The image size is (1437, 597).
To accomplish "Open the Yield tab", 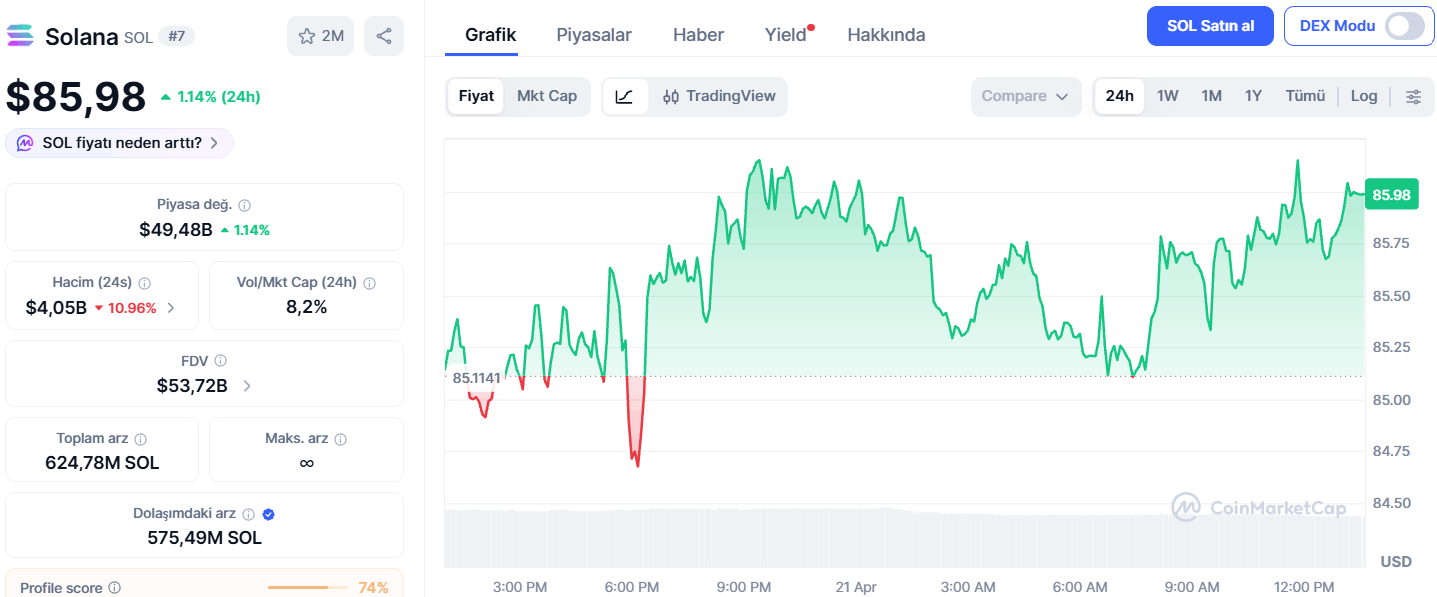I will [786, 35].
